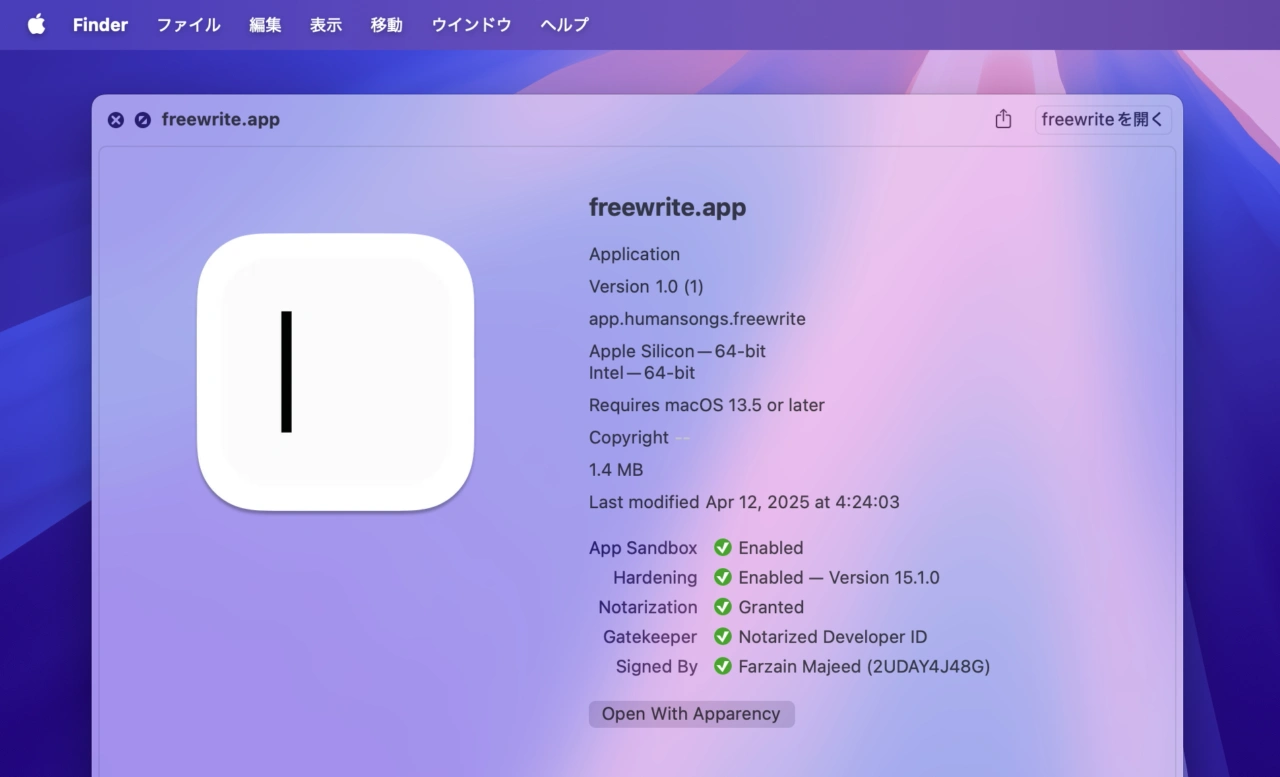This screenshot has height=777, width=1280.
Task: Open the ウインドウ menu
Action: (471, 25)
